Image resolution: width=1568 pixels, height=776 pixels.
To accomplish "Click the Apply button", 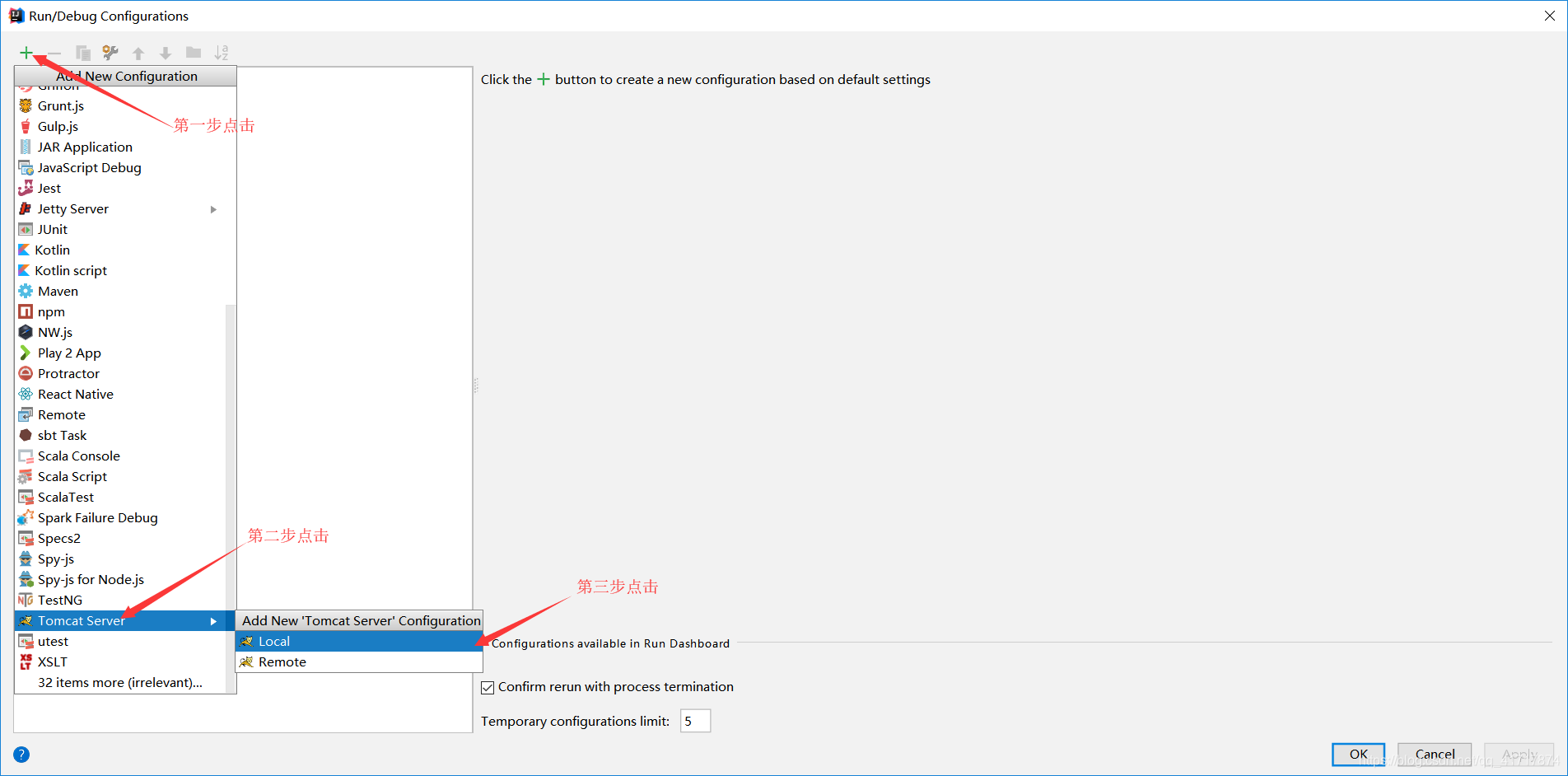I will tap(1519, 754).
